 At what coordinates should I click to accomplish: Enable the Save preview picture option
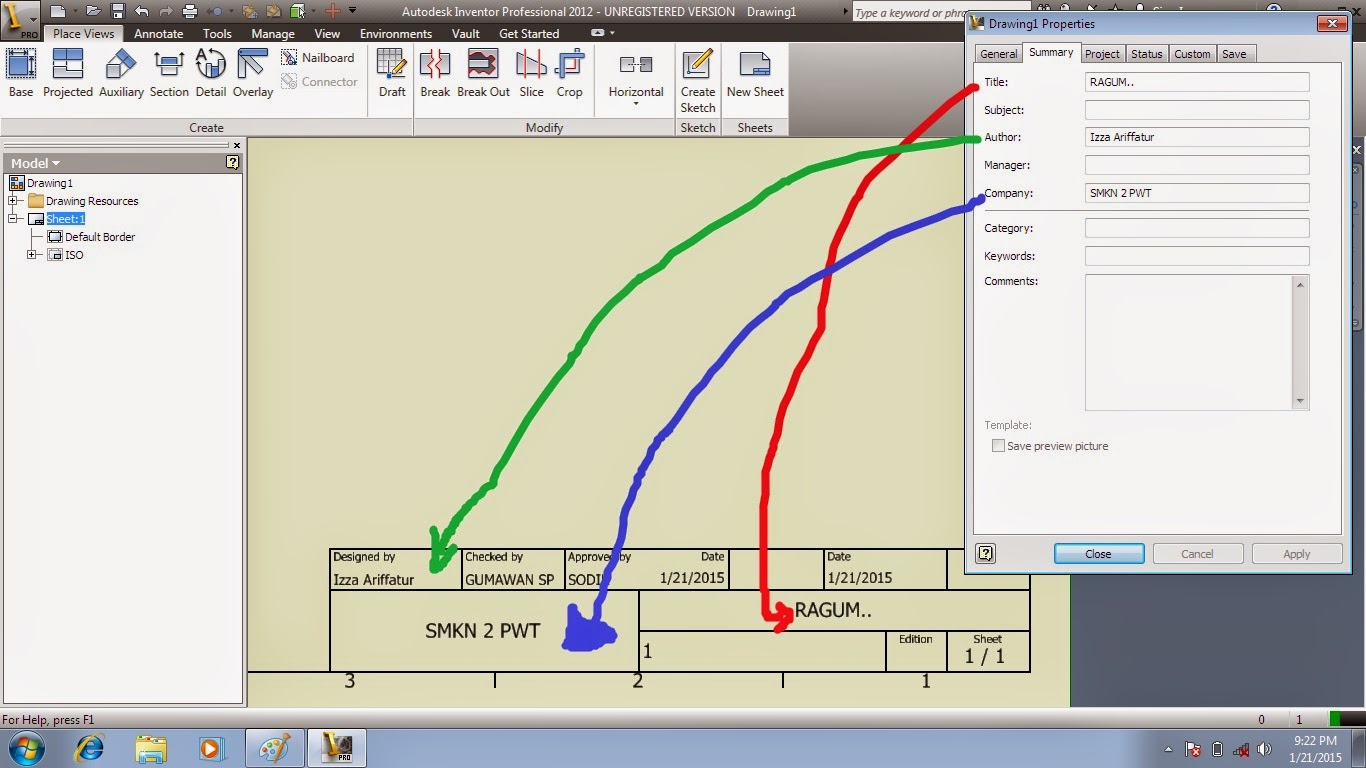click(997, 446)
